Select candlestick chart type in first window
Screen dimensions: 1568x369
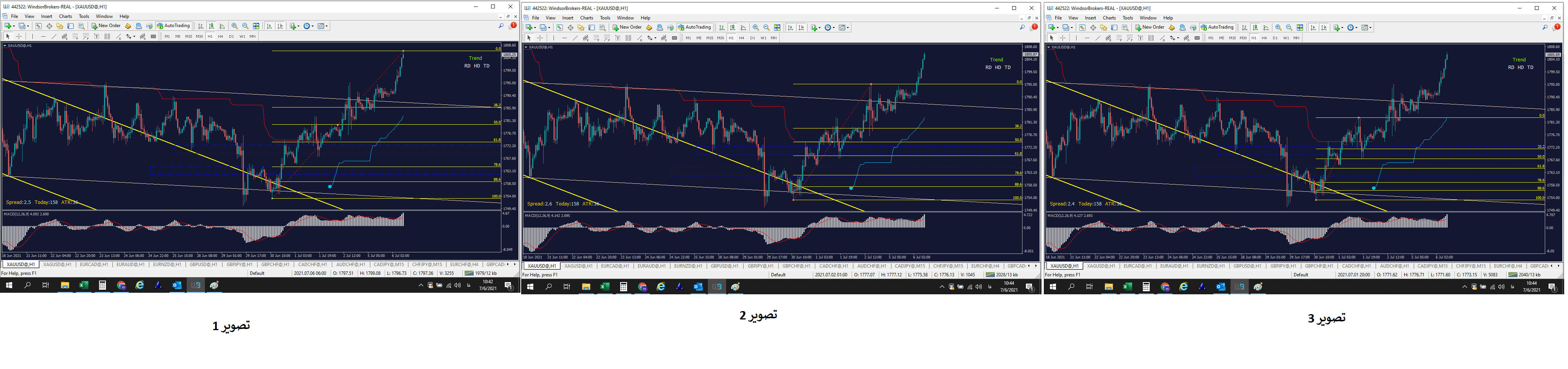tap(211, 26)
